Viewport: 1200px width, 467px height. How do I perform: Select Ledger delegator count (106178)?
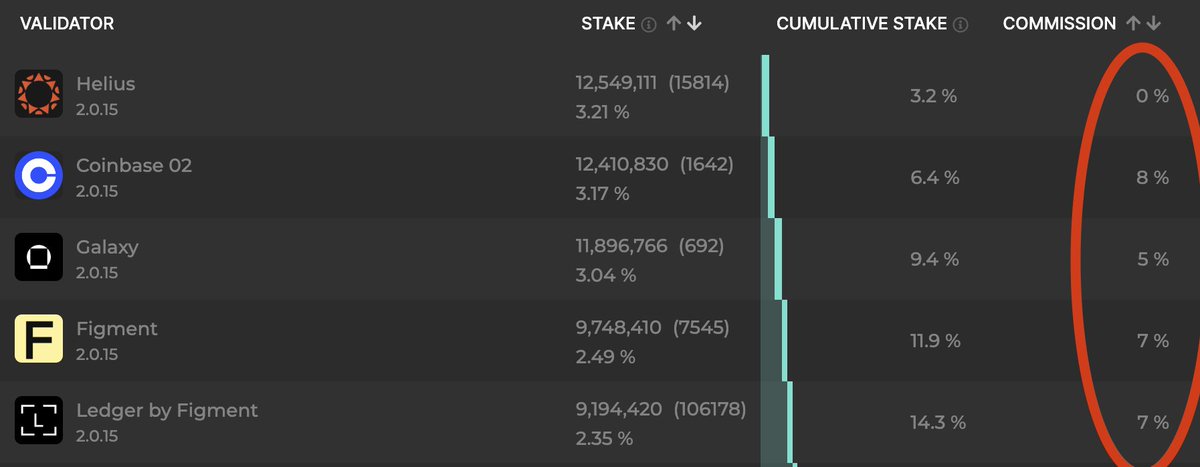point(709,409)
